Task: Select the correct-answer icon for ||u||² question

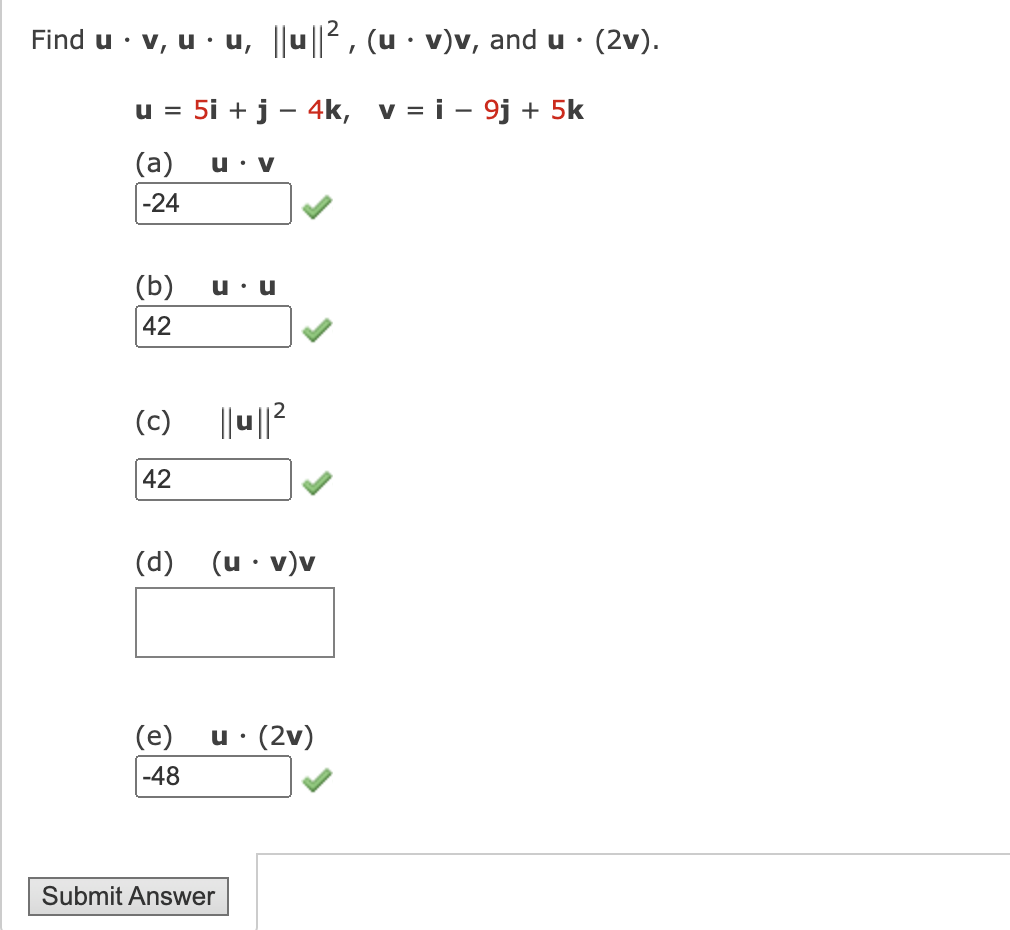Action: click(x=318, y=480)
